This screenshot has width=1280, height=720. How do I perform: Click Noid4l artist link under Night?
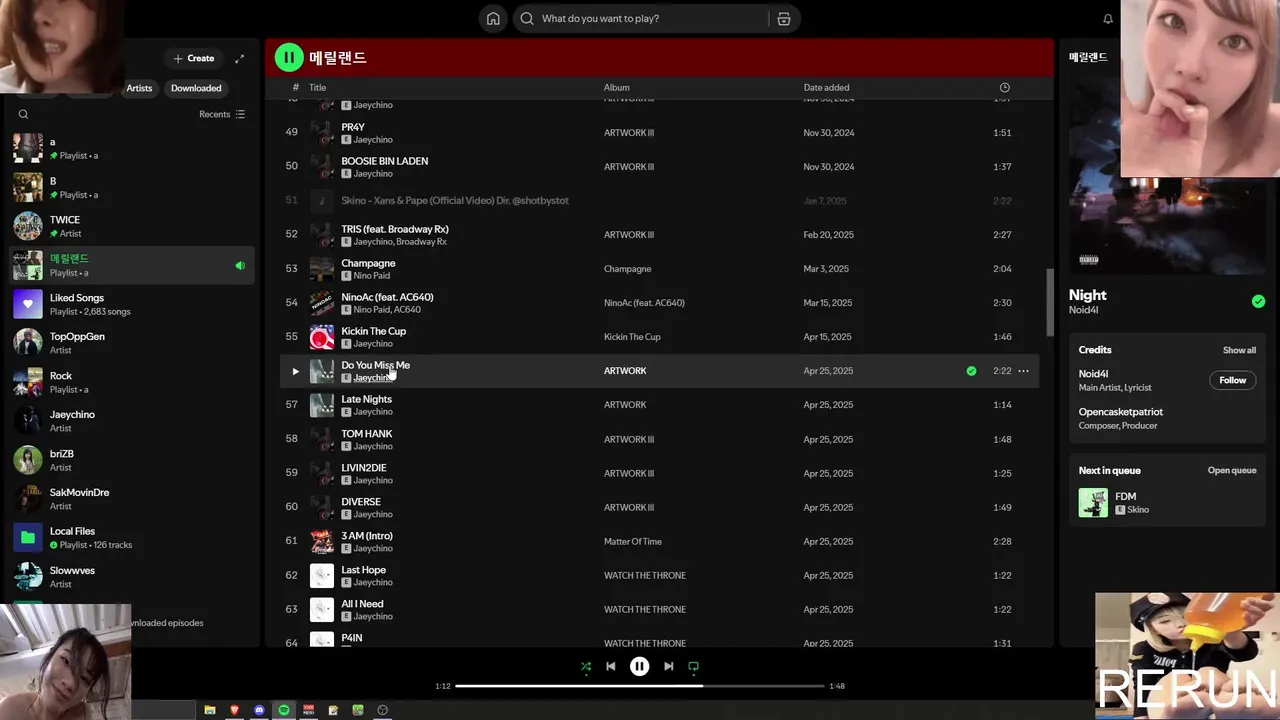point(1083,310)
